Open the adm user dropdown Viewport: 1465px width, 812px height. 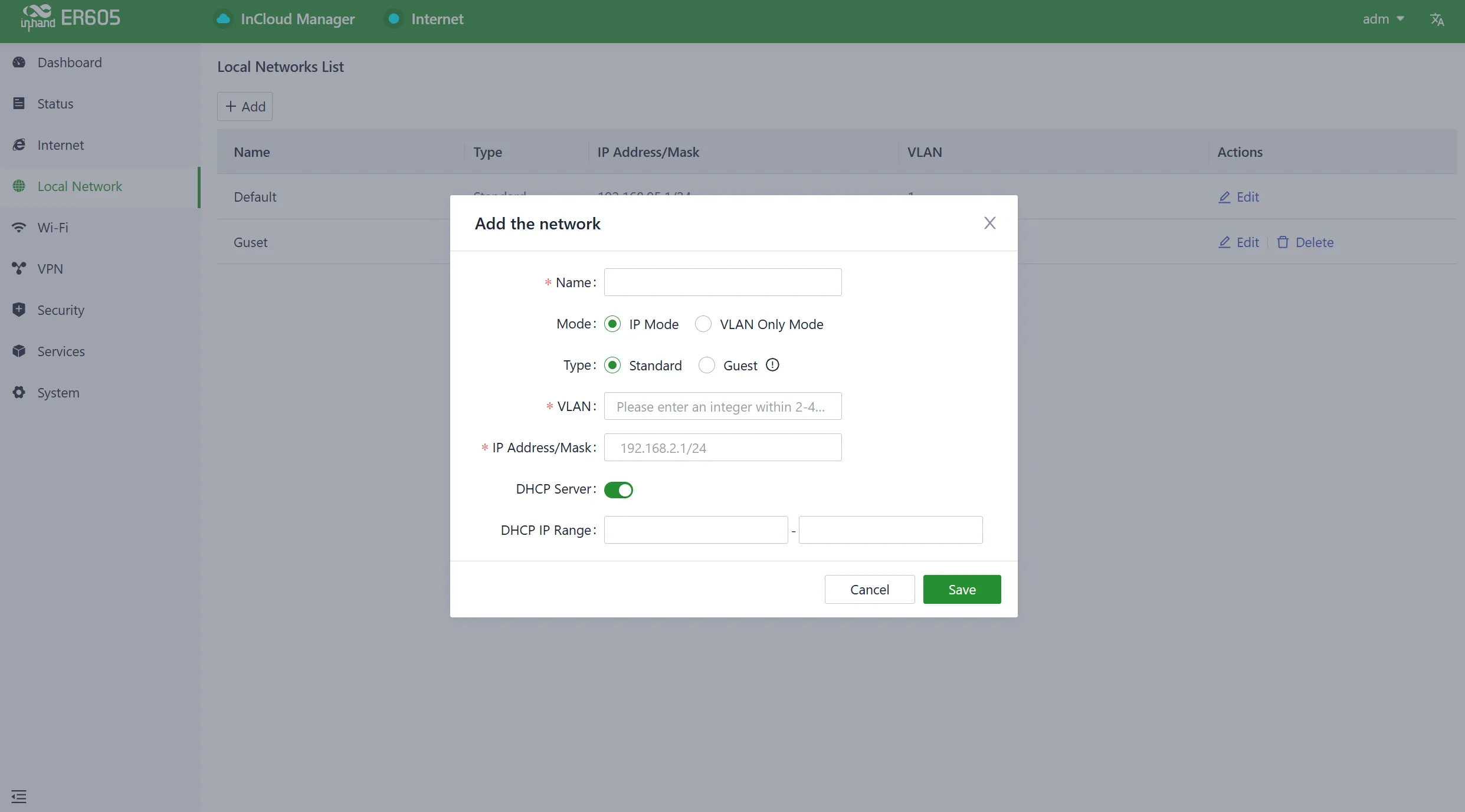[1383, 19]
